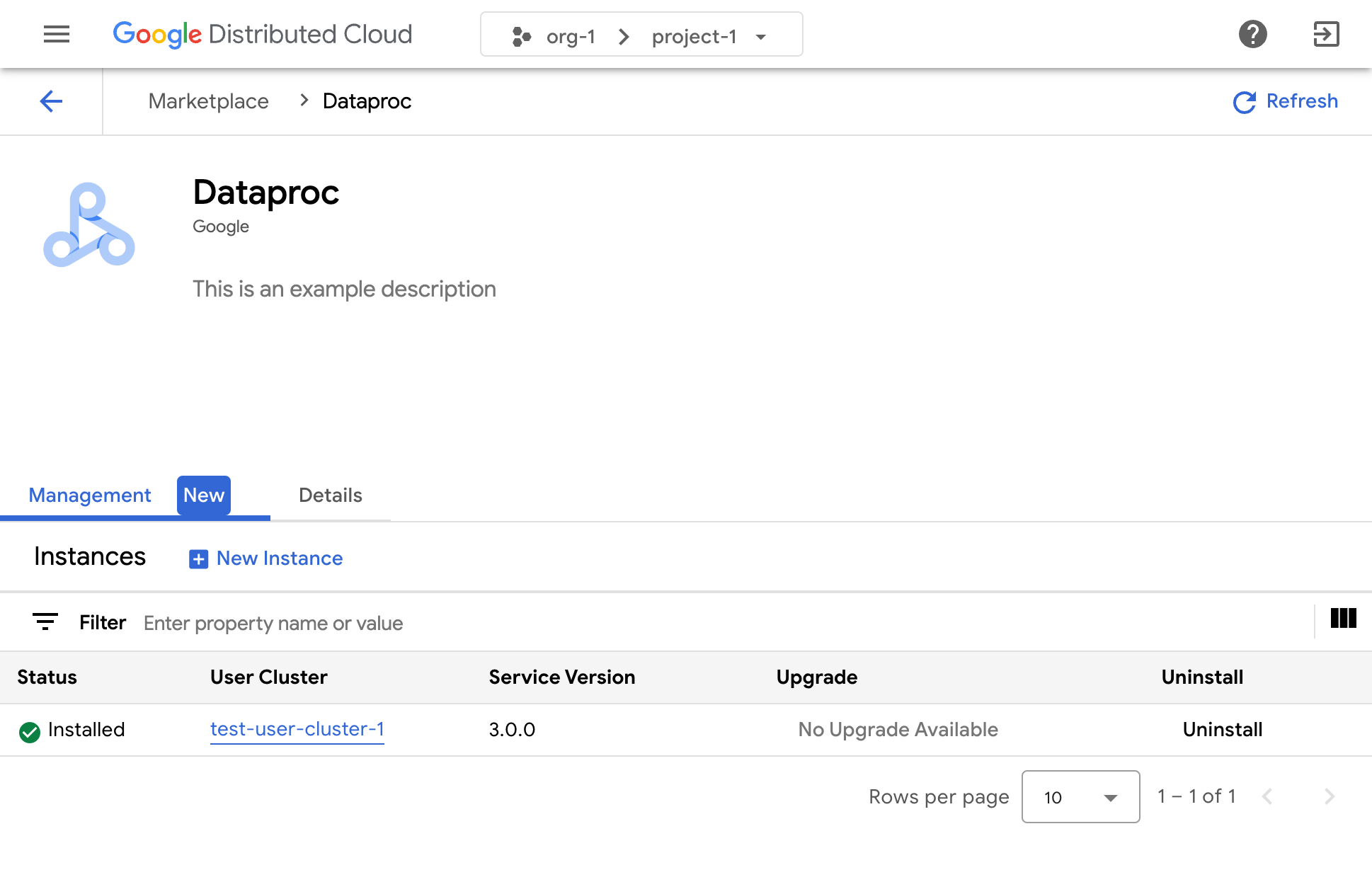Open the test-user-cluster-1 link
The width and height of the screenshot is (1372, 882).
click(x=297, y=730)
